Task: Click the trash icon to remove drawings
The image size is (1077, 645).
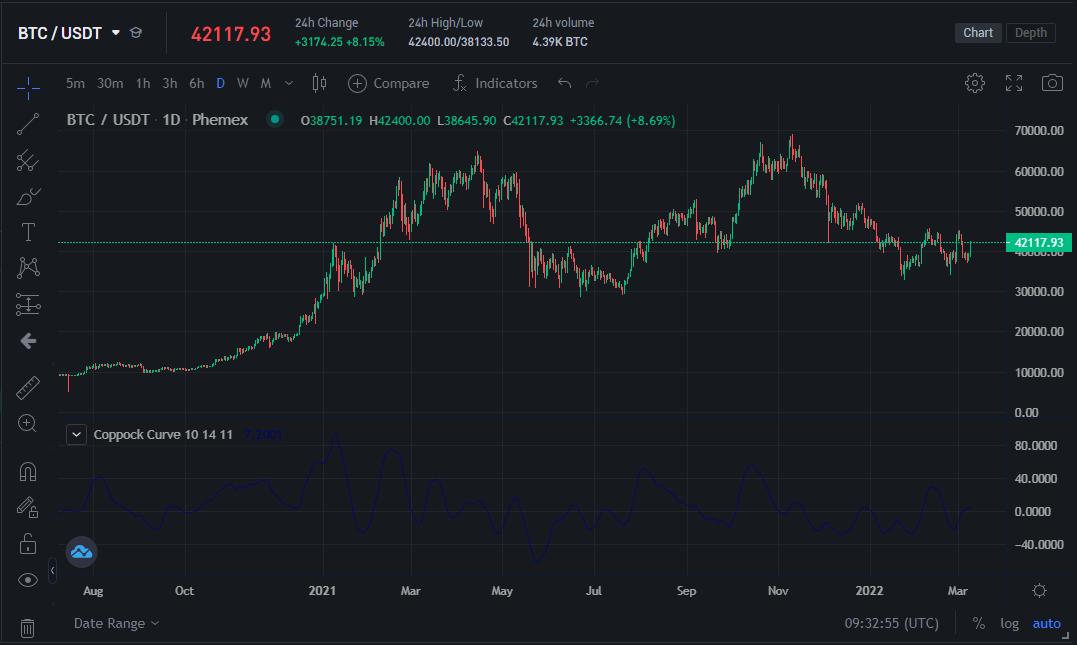Action: 28,628
